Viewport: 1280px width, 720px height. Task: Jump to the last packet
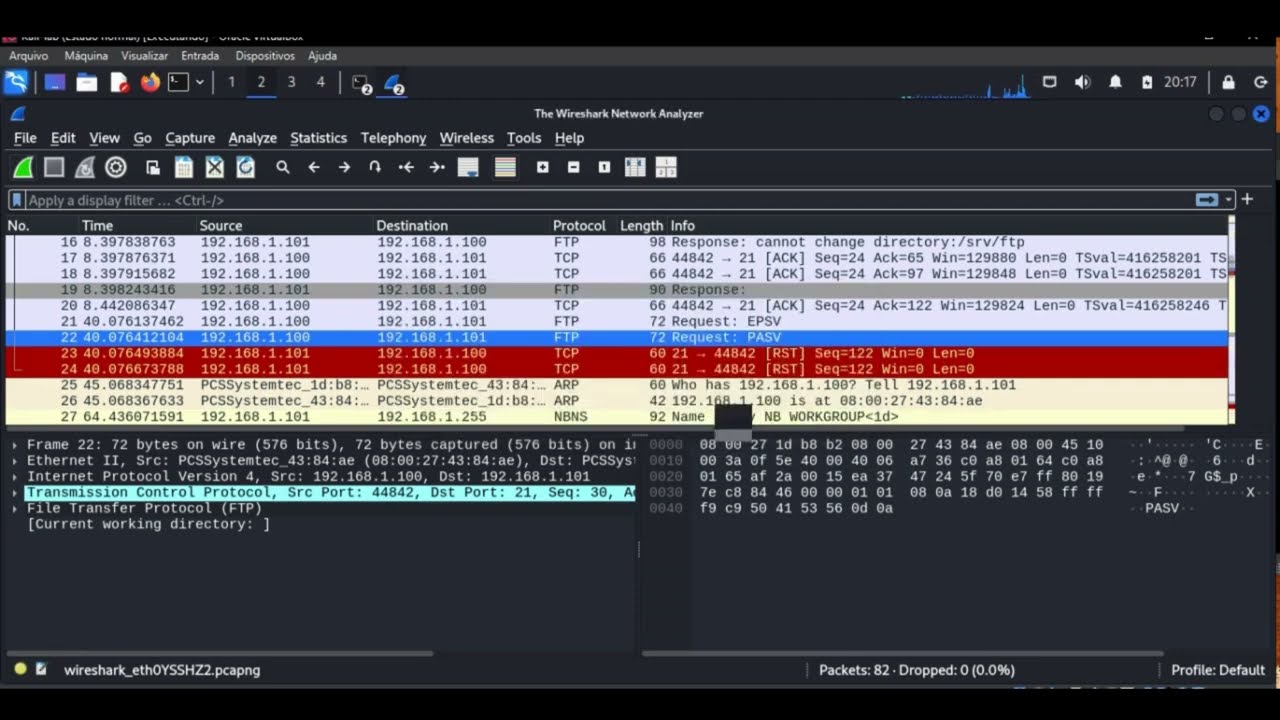point(437,168)
